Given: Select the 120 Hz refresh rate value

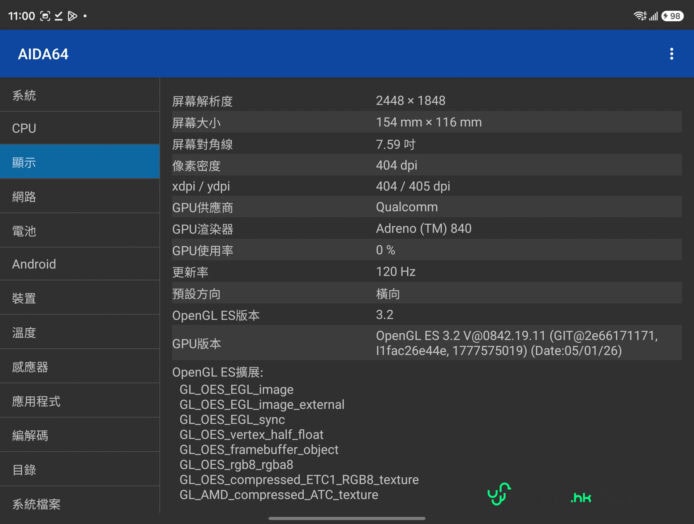Looking at the screenshot, I should coord(395,272).
